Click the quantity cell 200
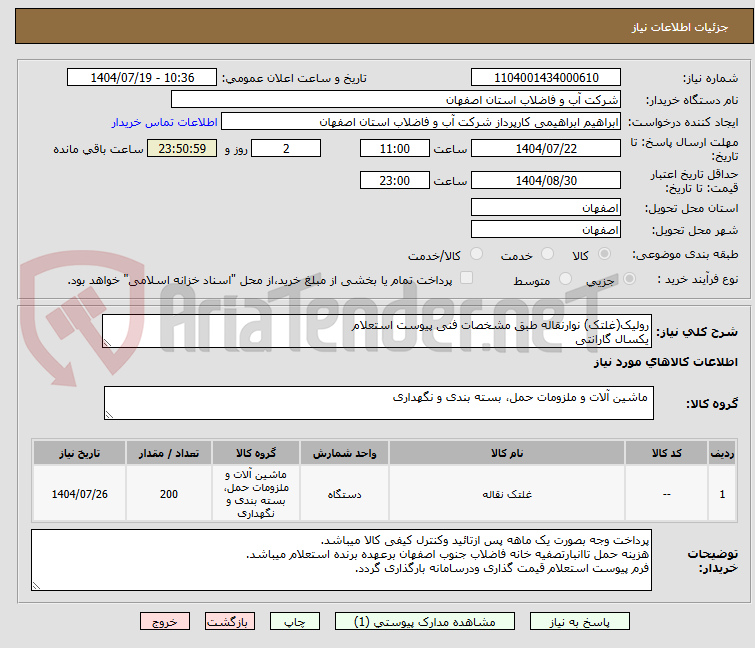Image resolution: width=755 pixels, height=648 pixels. coord(169,494)
